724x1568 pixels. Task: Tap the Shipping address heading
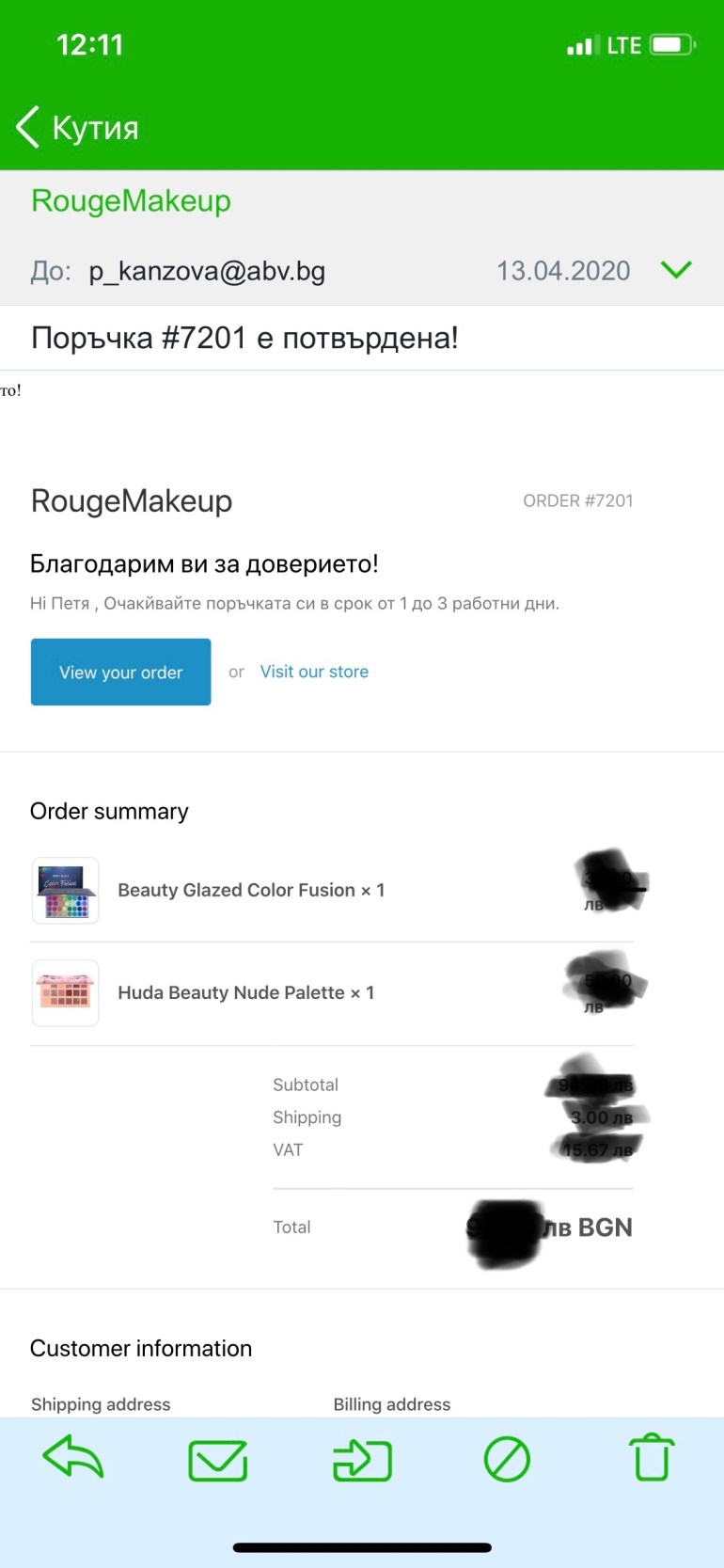coord(101,1404)
